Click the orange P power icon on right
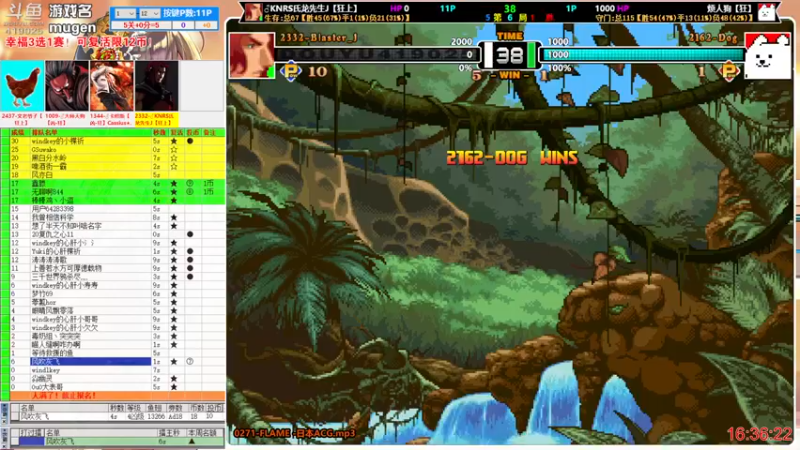The height and width of the screenshot is (450, 800). pyautogui.click(x=729, y=71)
